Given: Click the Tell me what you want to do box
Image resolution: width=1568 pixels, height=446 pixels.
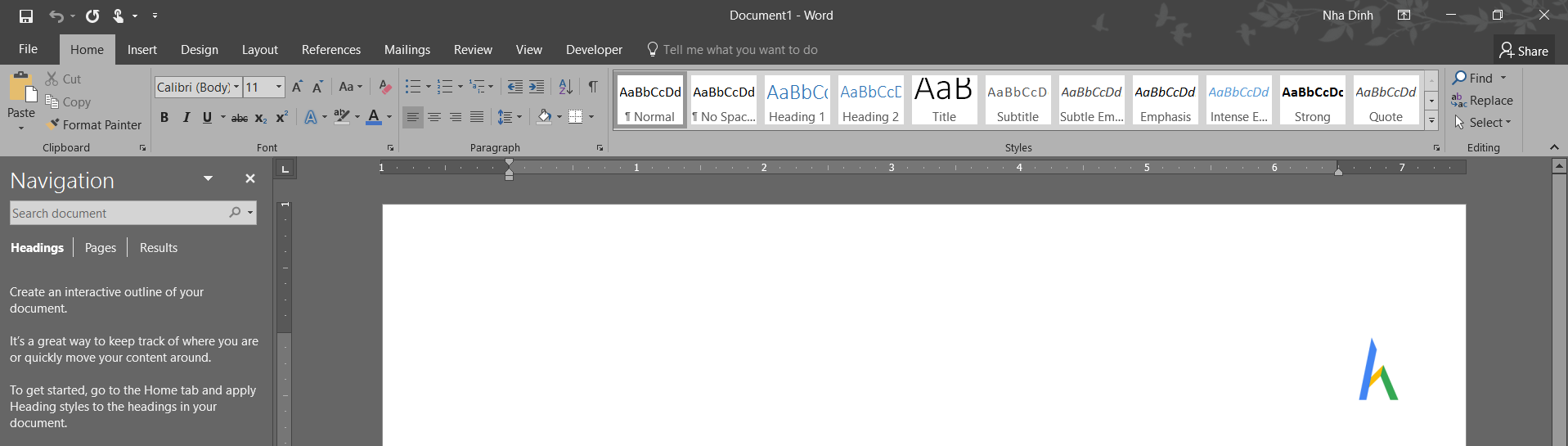Looking at the screenshot, I should (732, 50).
